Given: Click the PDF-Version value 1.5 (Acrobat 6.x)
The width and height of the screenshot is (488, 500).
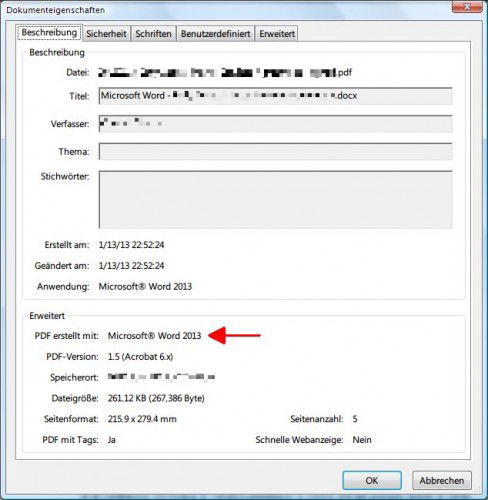Looking at the screenshot, I should [140, 357].
